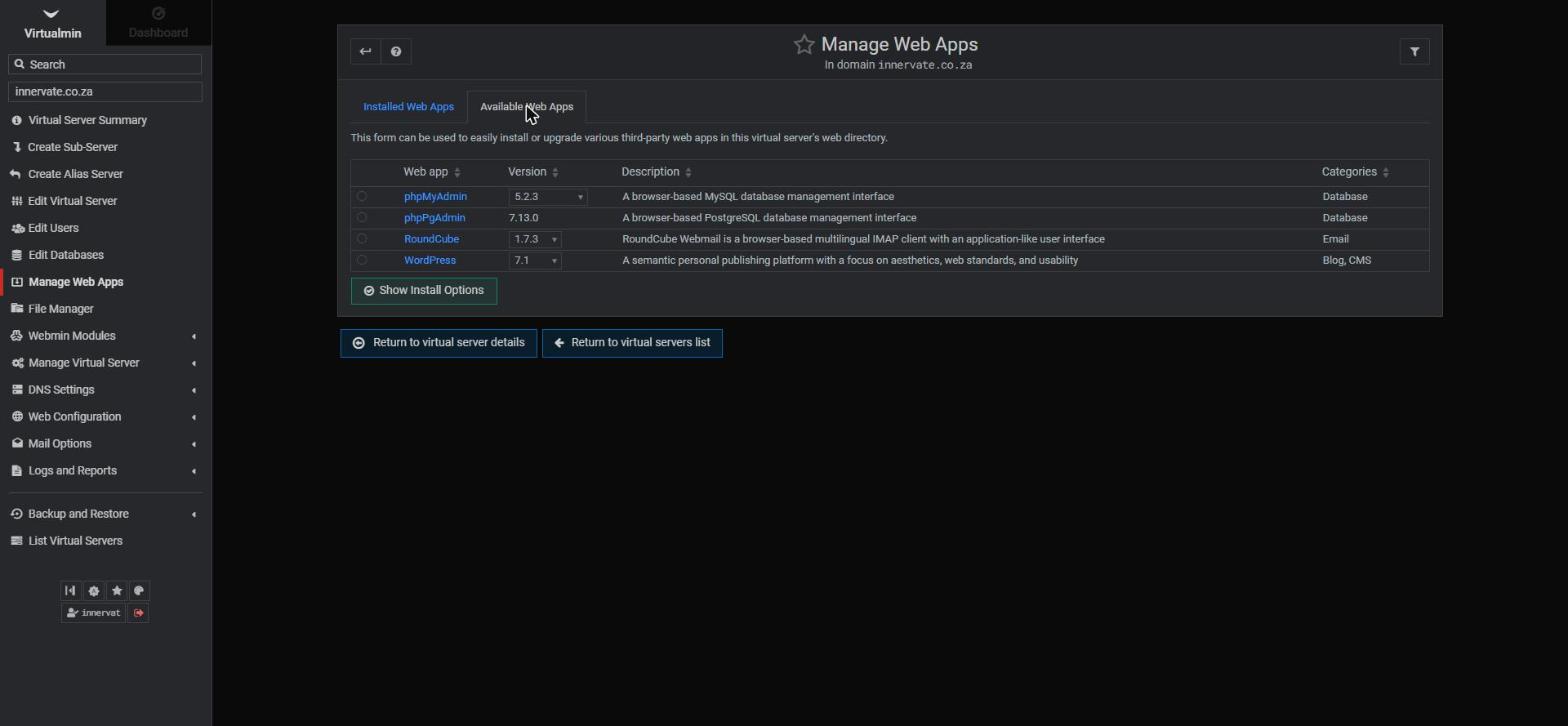Expand Web Configuration submenu
The image size is (1568, 726).
coord(105,417)
